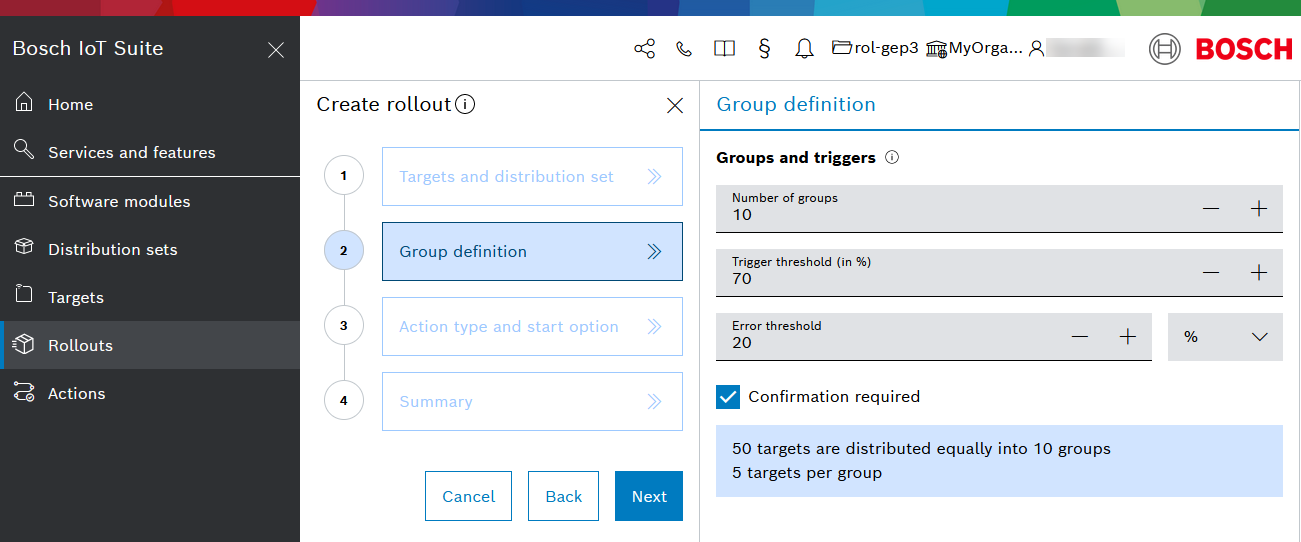Click the Back button

563,496
